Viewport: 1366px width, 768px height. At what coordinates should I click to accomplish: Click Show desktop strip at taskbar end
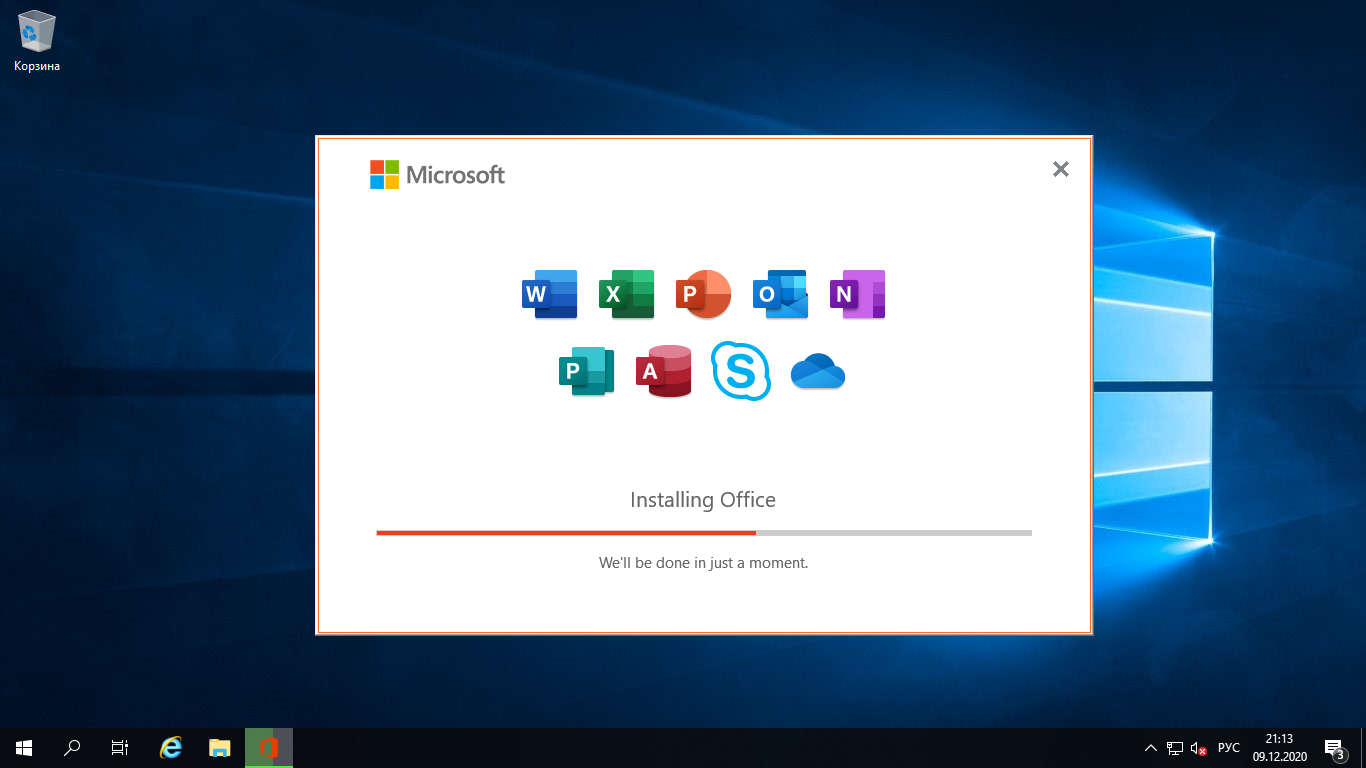tap(1362, 748)
